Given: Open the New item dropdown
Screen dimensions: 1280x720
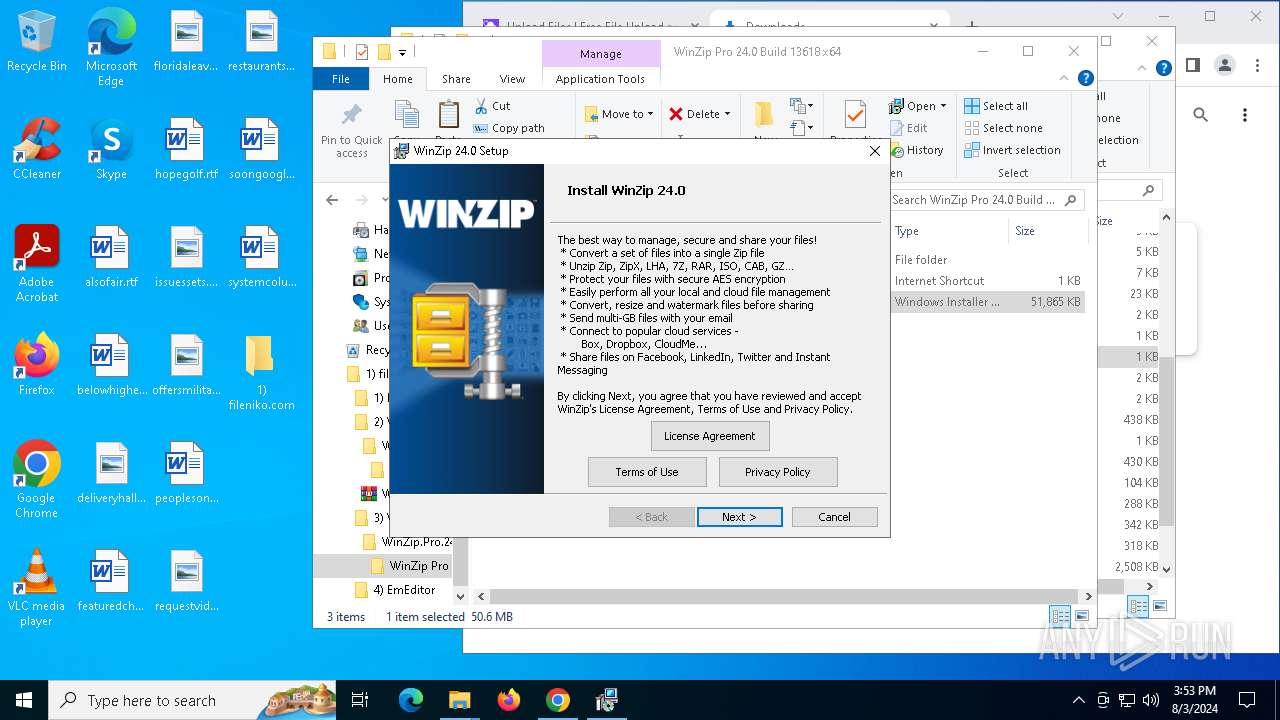Looking at the screenshot, I should coord(801,106).
